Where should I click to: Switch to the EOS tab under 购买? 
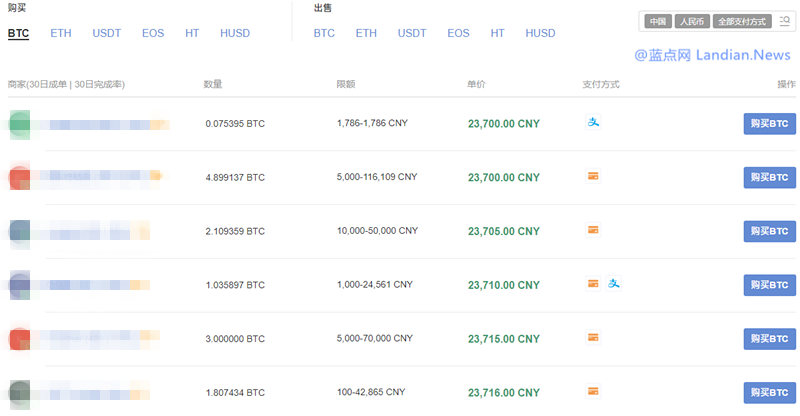(x=153, y=33)
